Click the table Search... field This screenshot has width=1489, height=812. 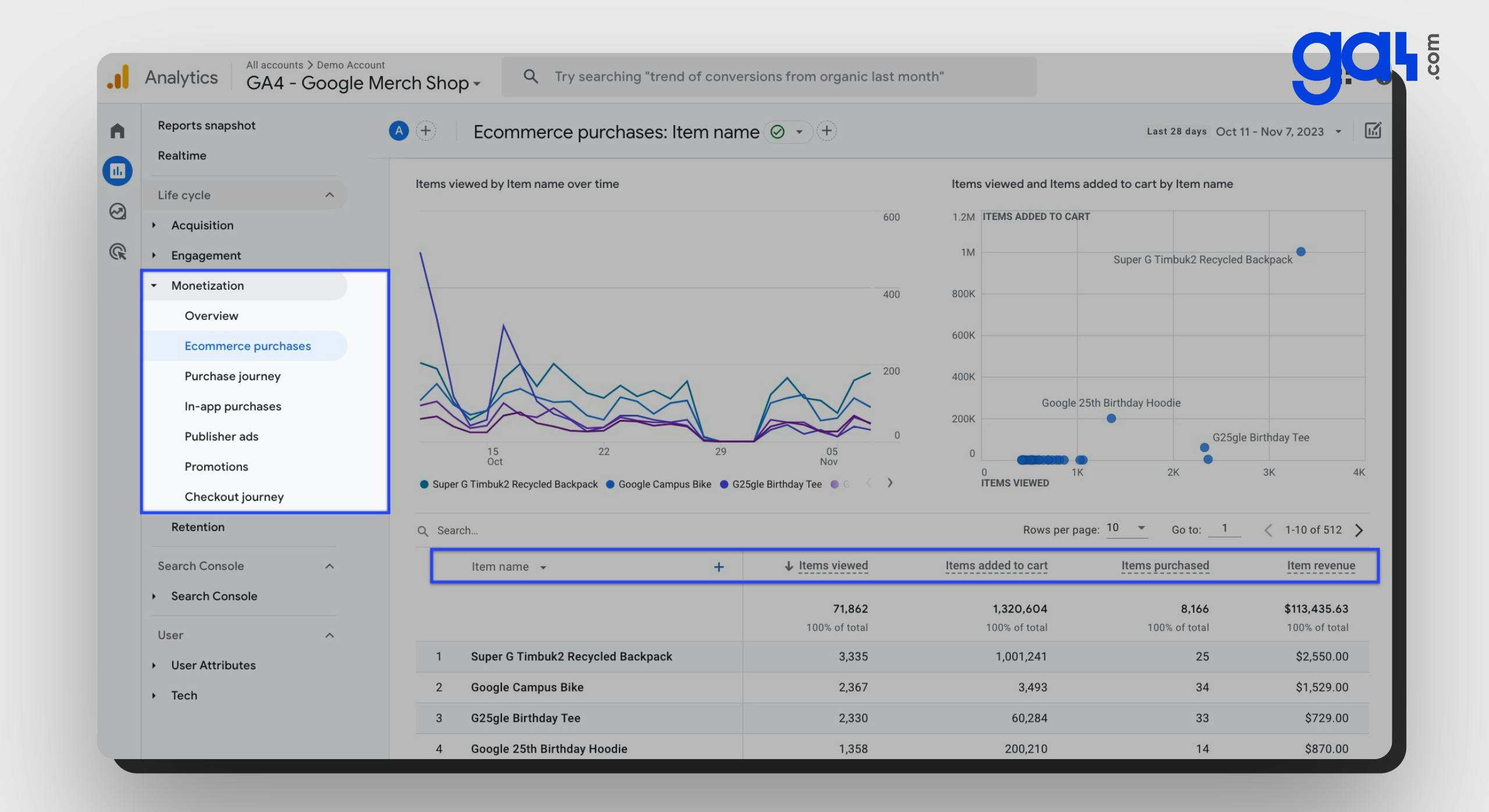tap(457, 530)
